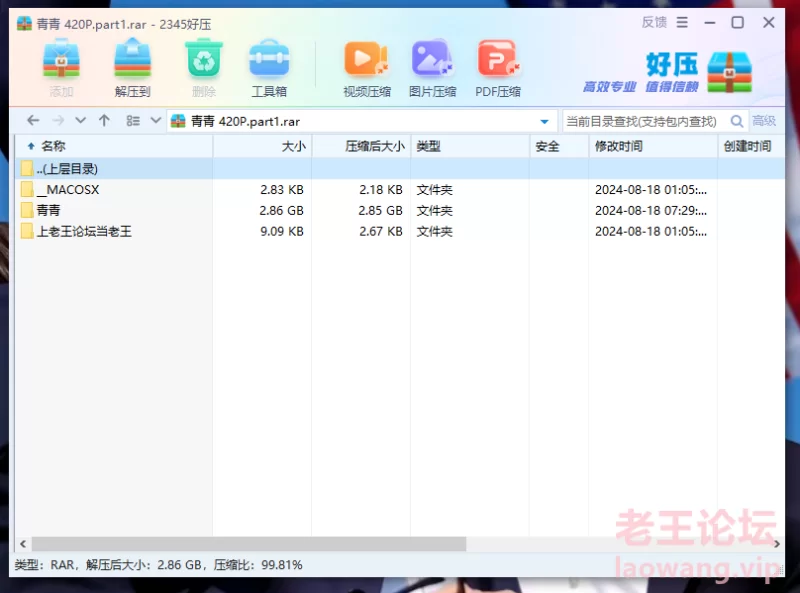The image size is (800, 593).
Task: Select the __MACOSX folder row
Action: (x=400, y=189)
